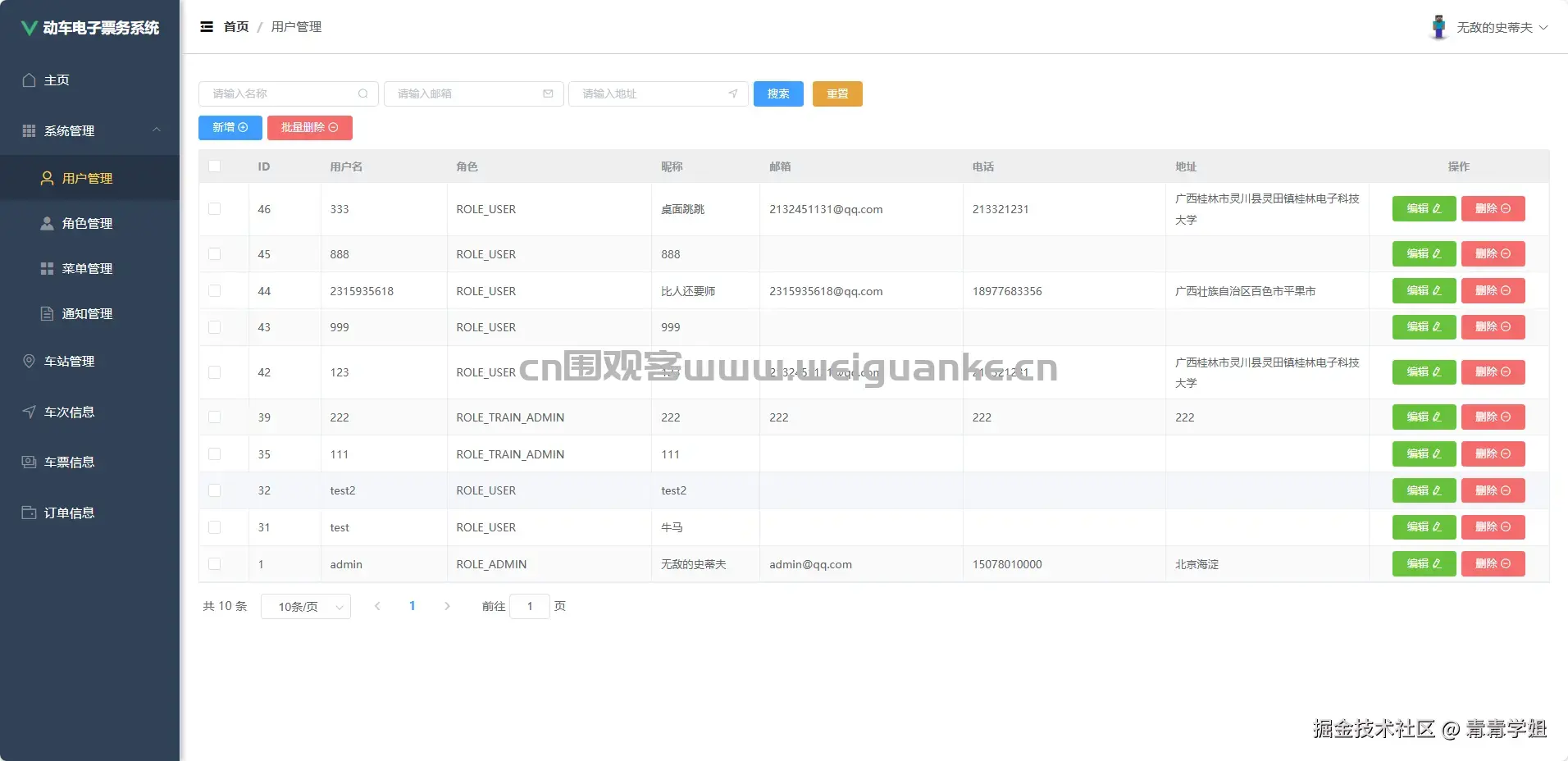Open 通知管理 in the sidebar

(89, 313)
